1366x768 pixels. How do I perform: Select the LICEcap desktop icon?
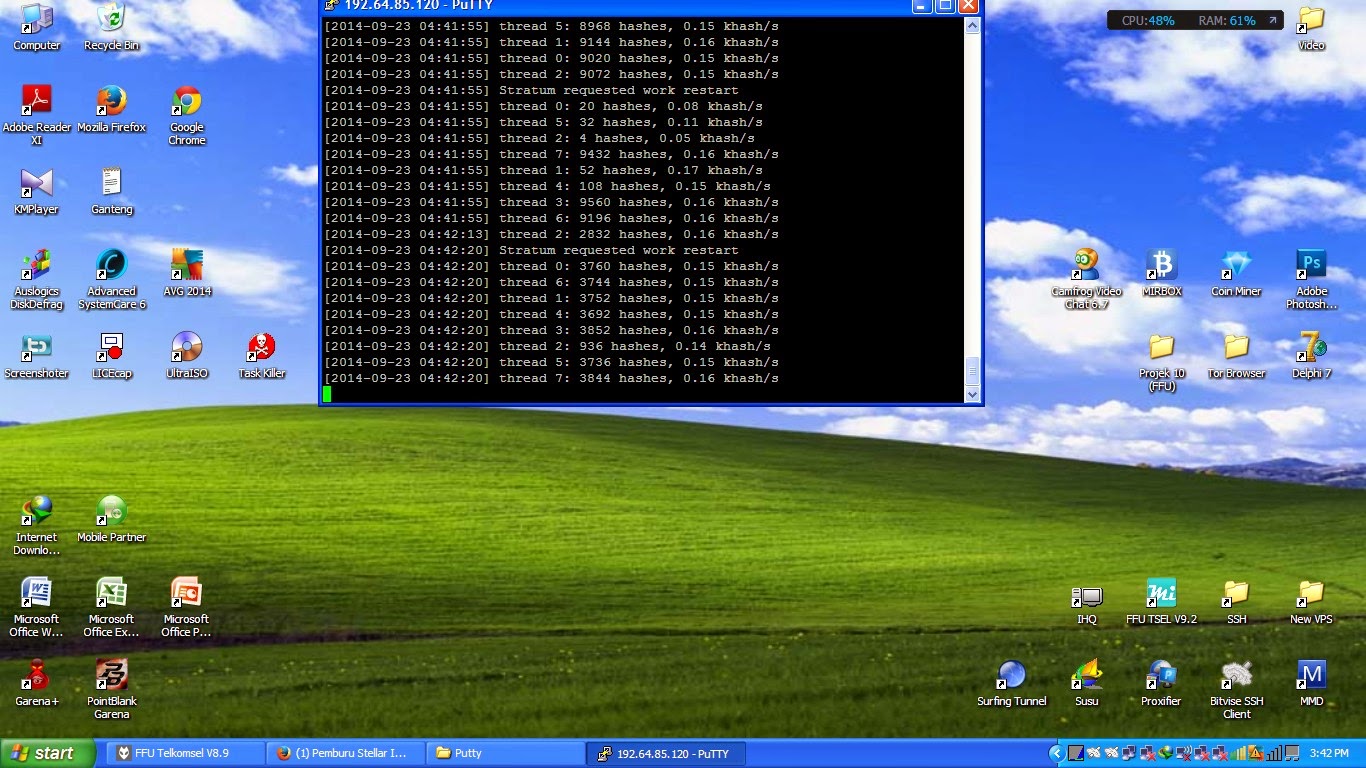pyautogui.click(x=111, y=355)
